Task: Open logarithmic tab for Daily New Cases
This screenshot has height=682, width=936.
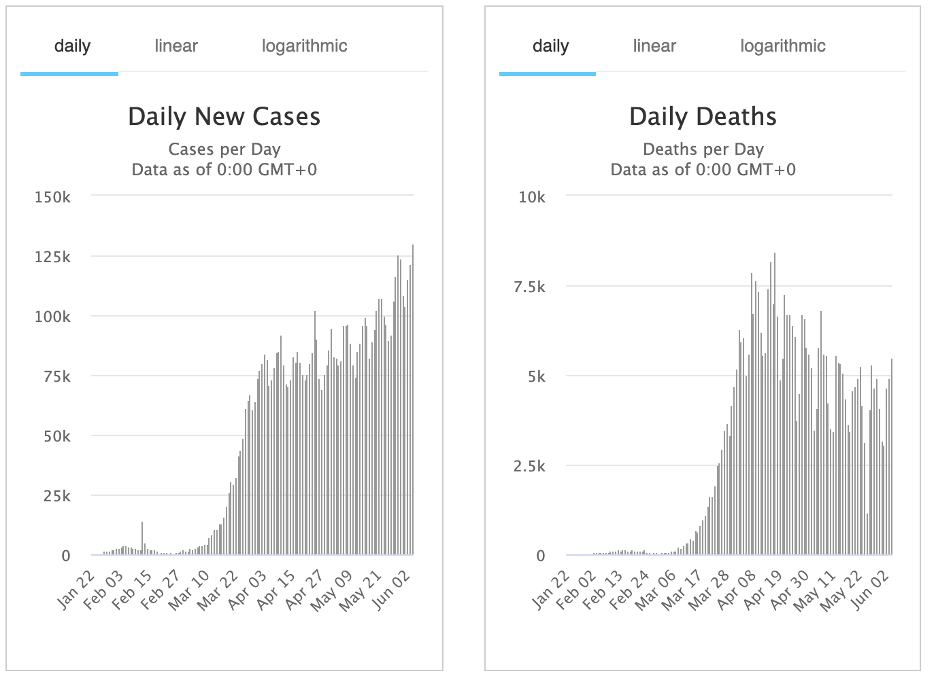Action: point(304,46)
